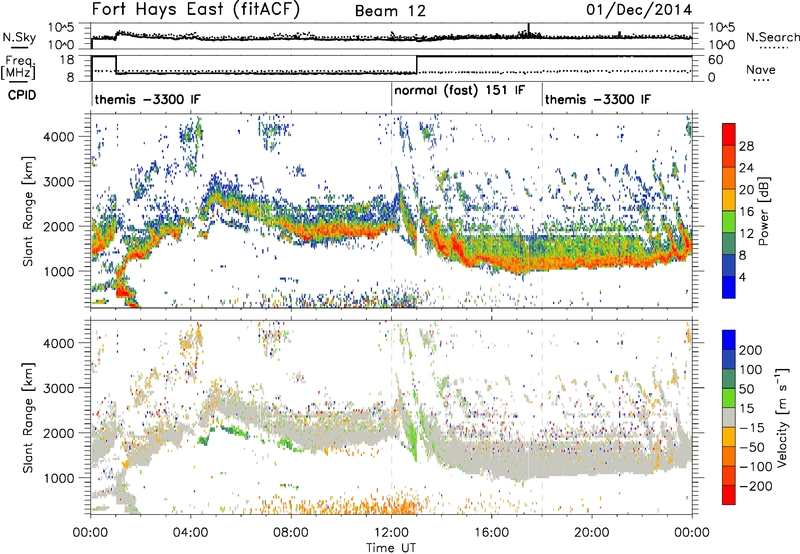Click the red bottom segment of Velocity bar
800x554 pixels.
coord(729,495)
